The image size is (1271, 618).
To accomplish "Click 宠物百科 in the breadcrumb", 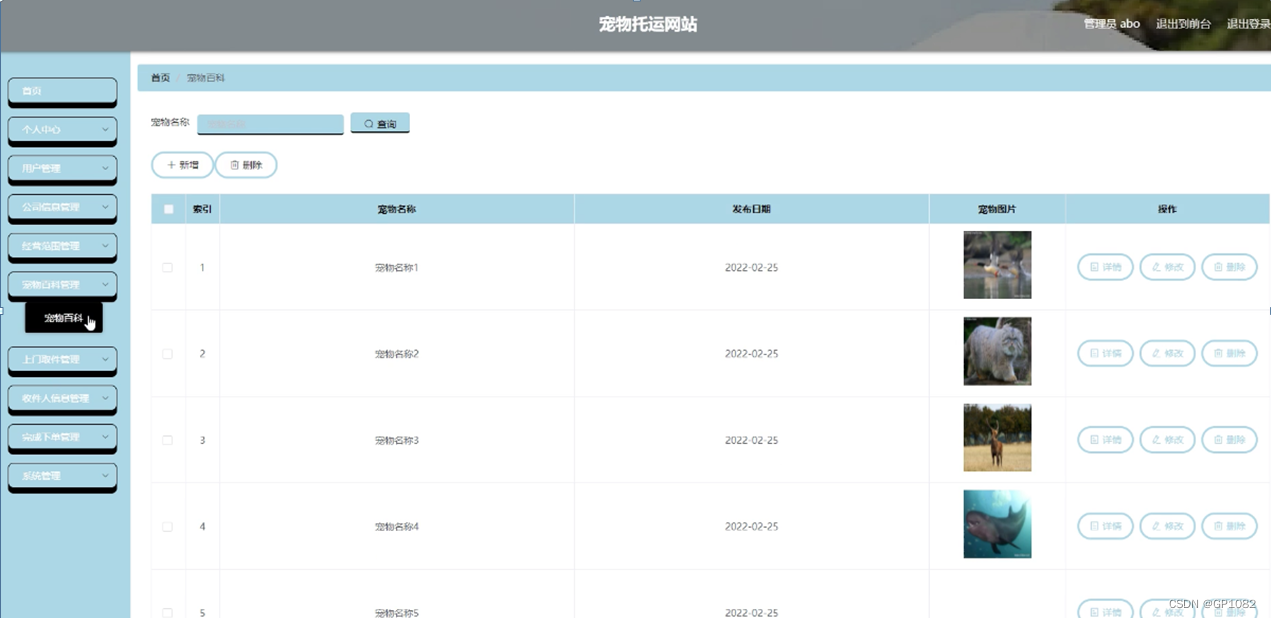I will [205, 78].
